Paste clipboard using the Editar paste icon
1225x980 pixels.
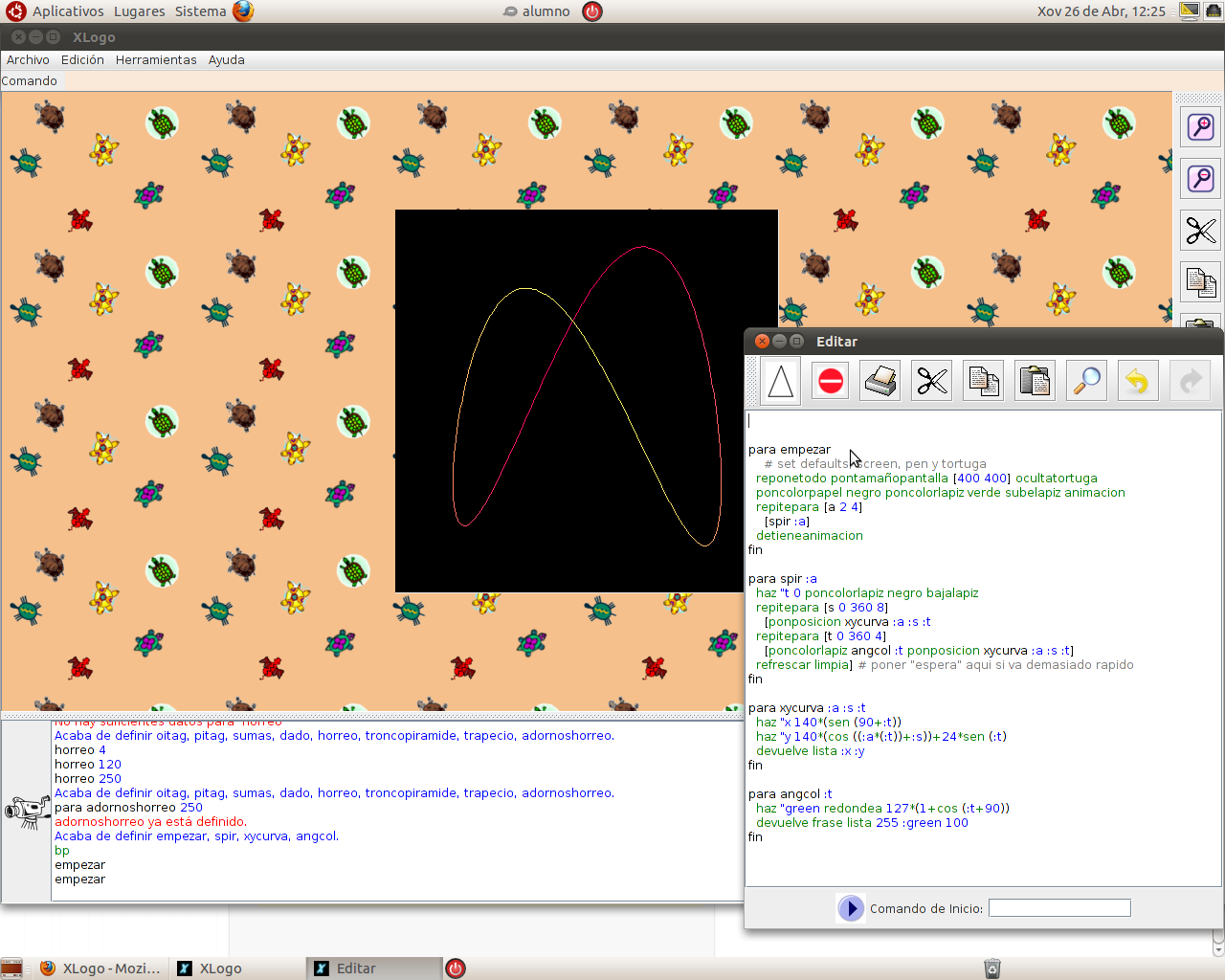coord(1036,382)
